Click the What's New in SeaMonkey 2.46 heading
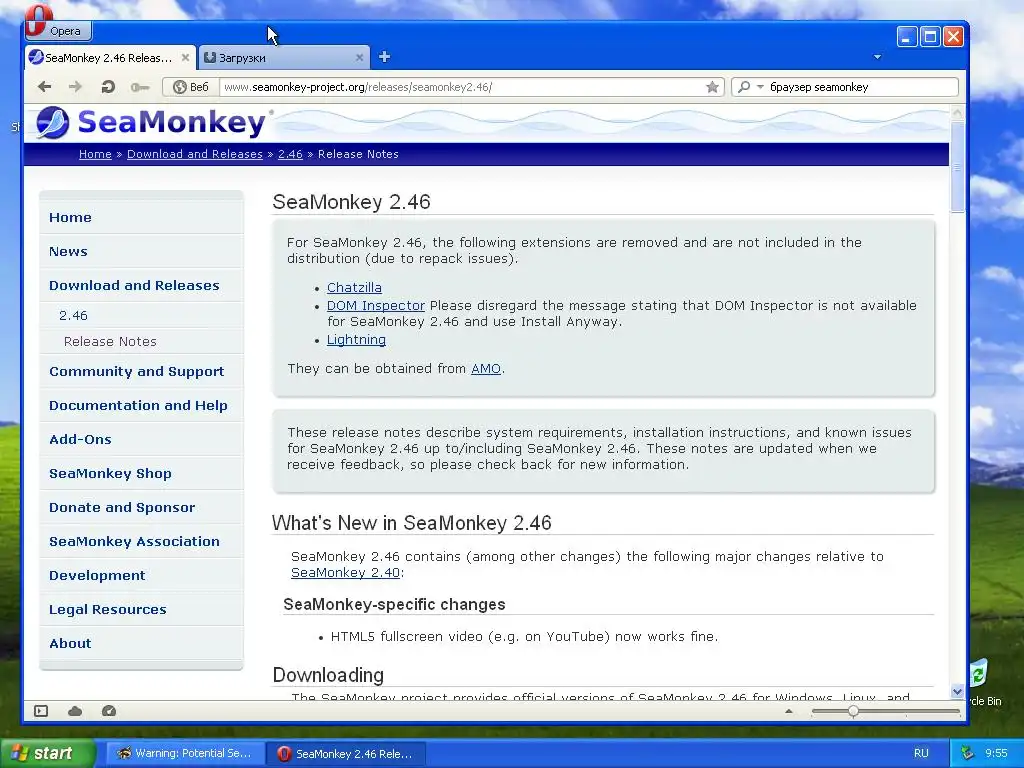 tap(411, 523)
